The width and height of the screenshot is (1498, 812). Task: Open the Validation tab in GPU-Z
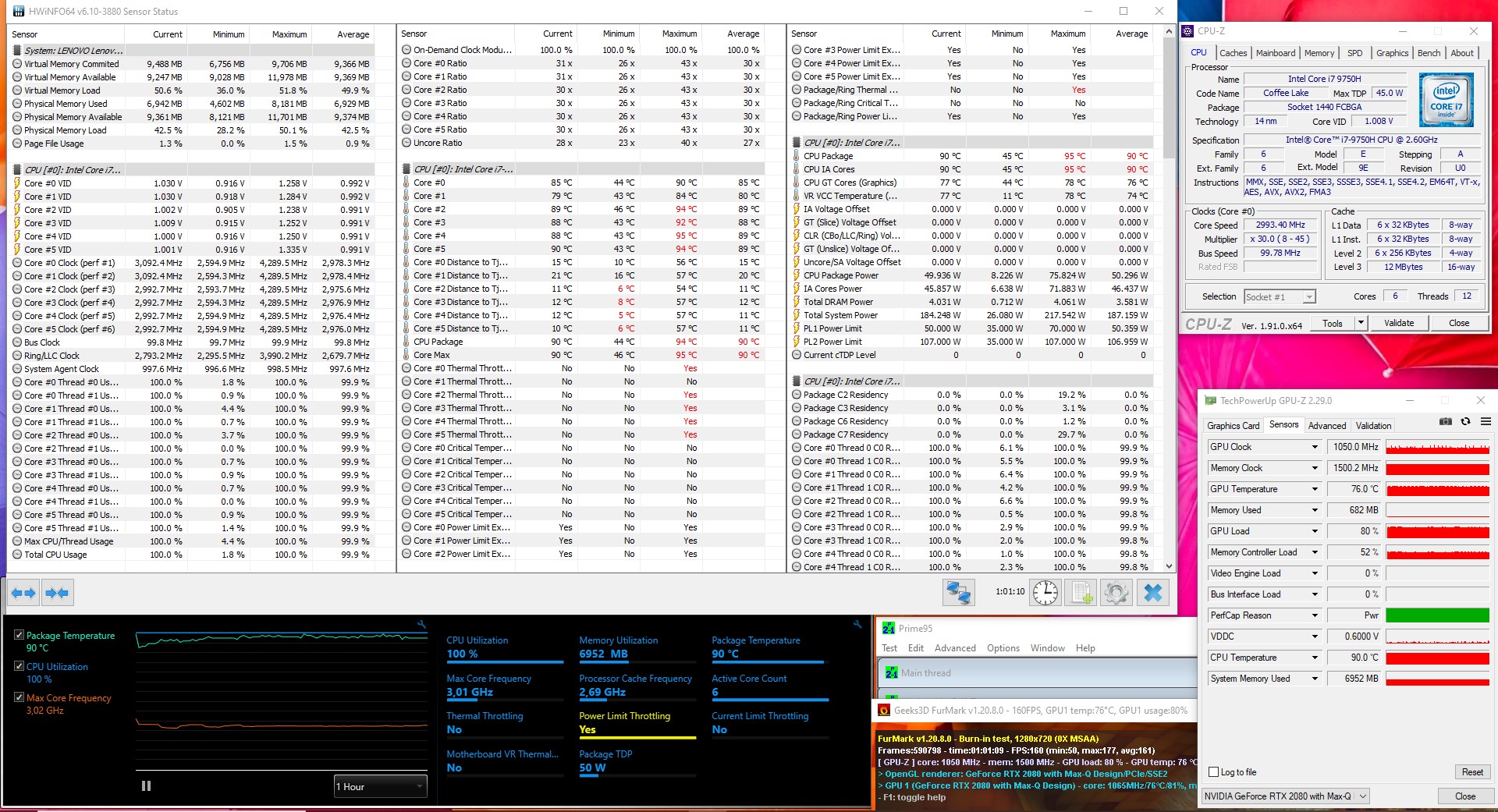(1373, 426)
